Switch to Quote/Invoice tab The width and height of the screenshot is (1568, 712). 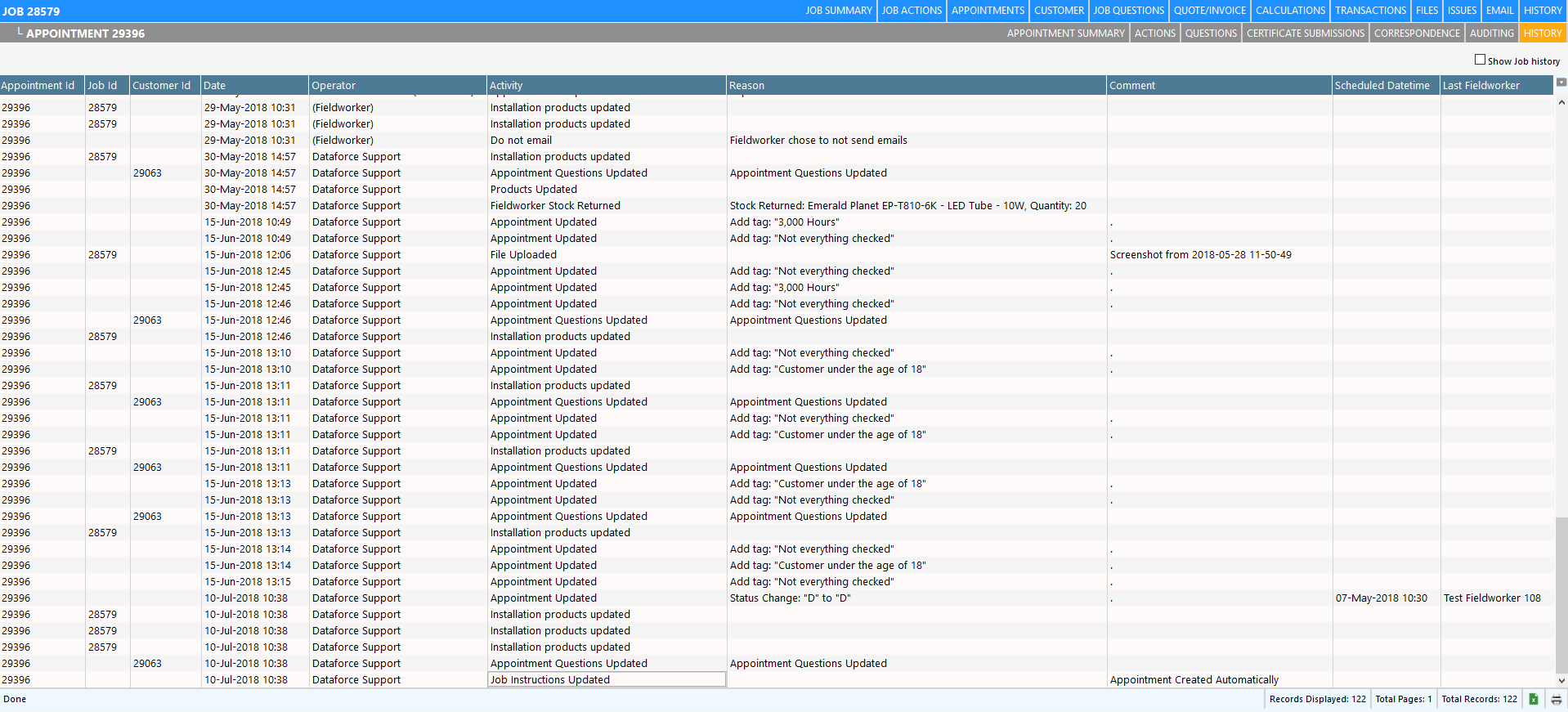1209,11
